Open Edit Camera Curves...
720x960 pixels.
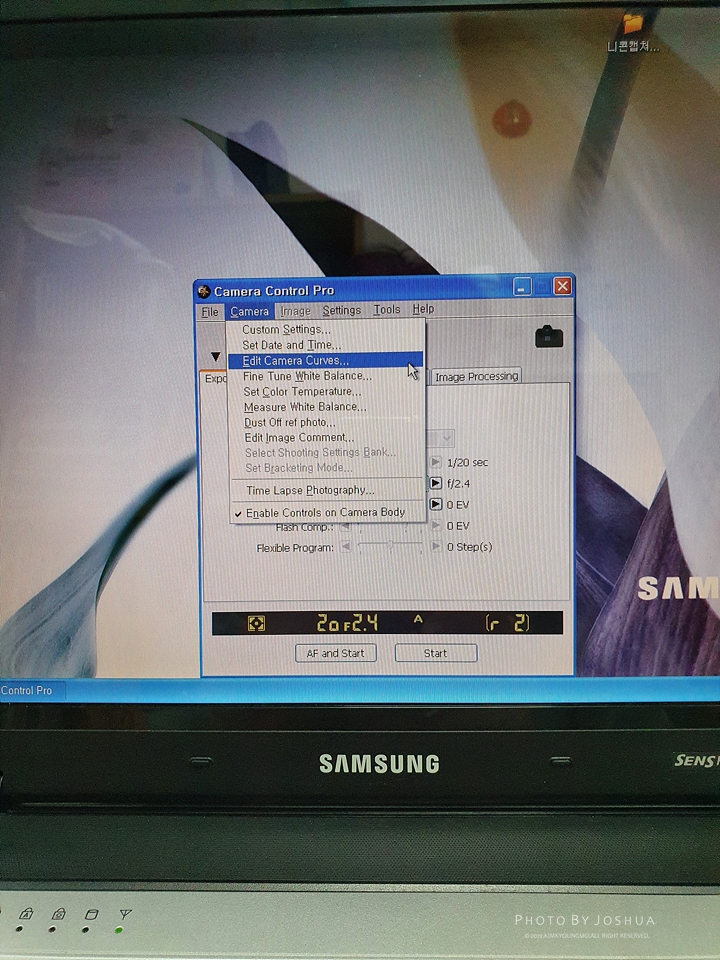pyautogui.click(x=326, y=361)
